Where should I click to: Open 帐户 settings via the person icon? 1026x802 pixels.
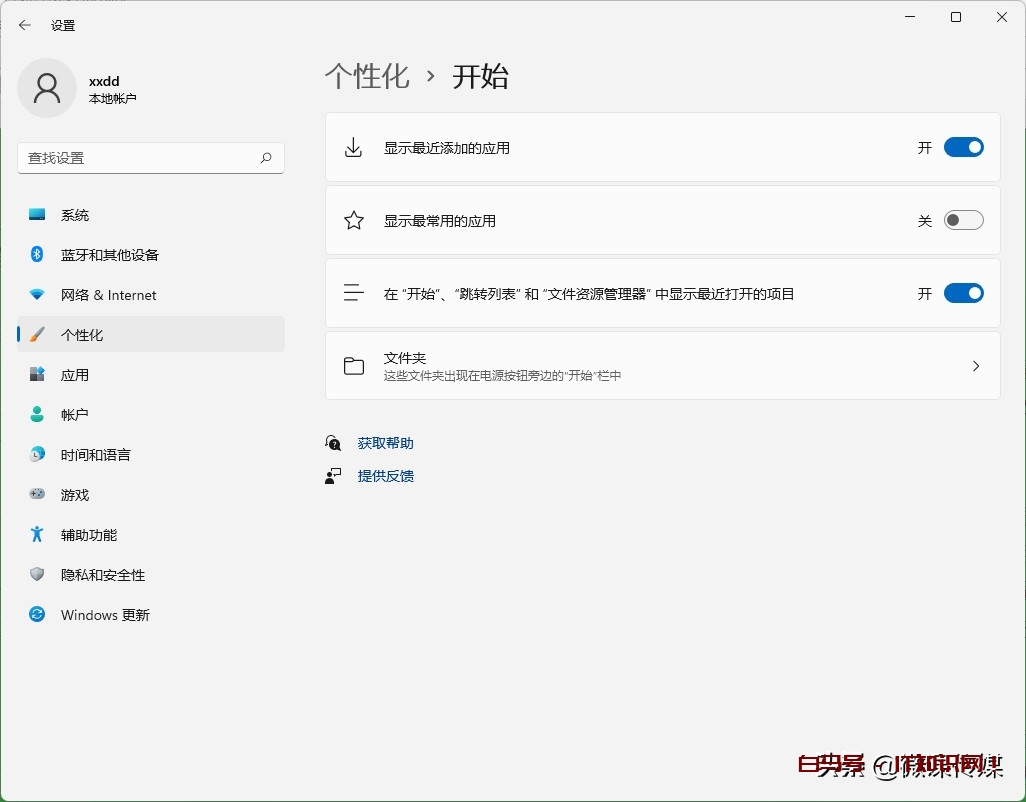click(x=36, y=414)
